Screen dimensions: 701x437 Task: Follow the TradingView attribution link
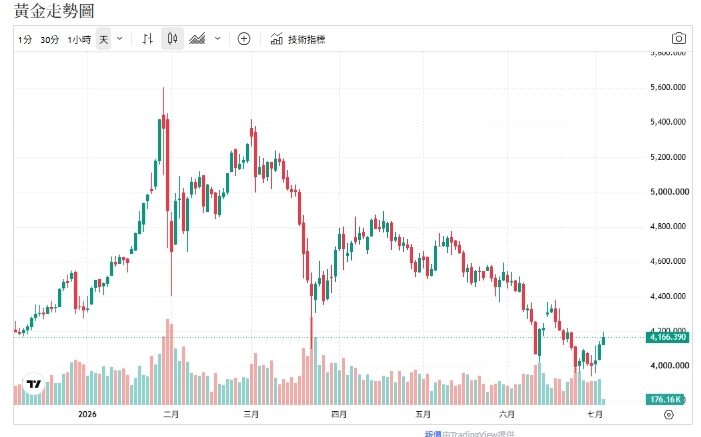[x=469, y=433]
